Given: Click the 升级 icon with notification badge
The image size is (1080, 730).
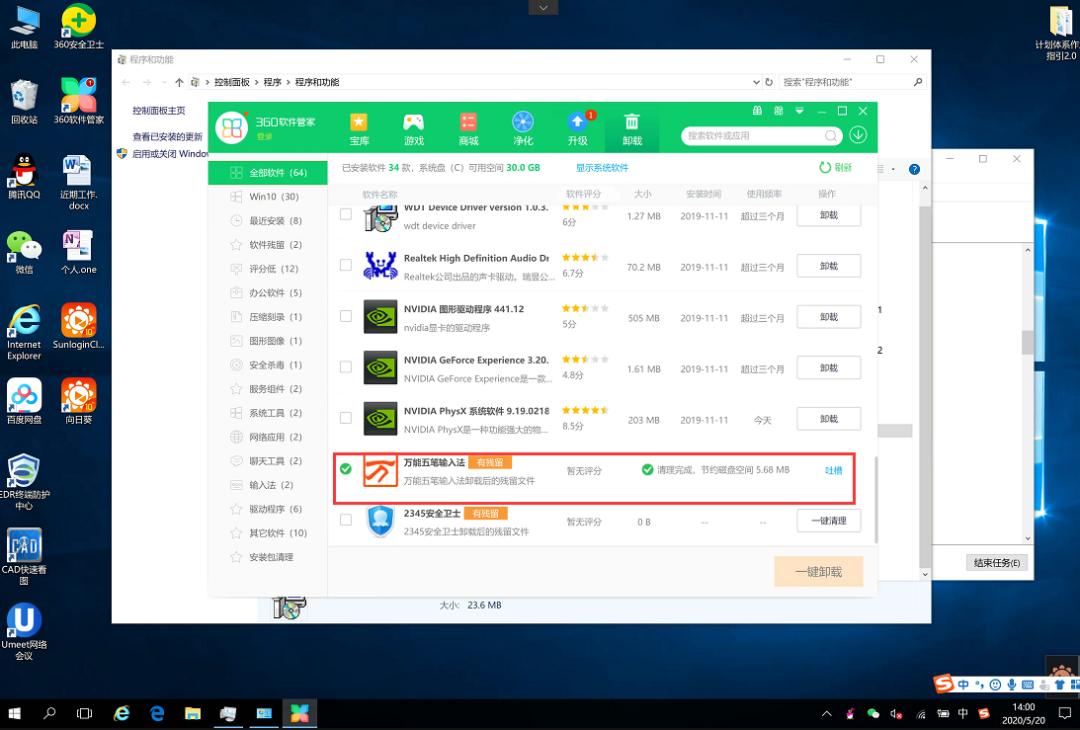Looking at the screenshot, I should pos(578,121).
